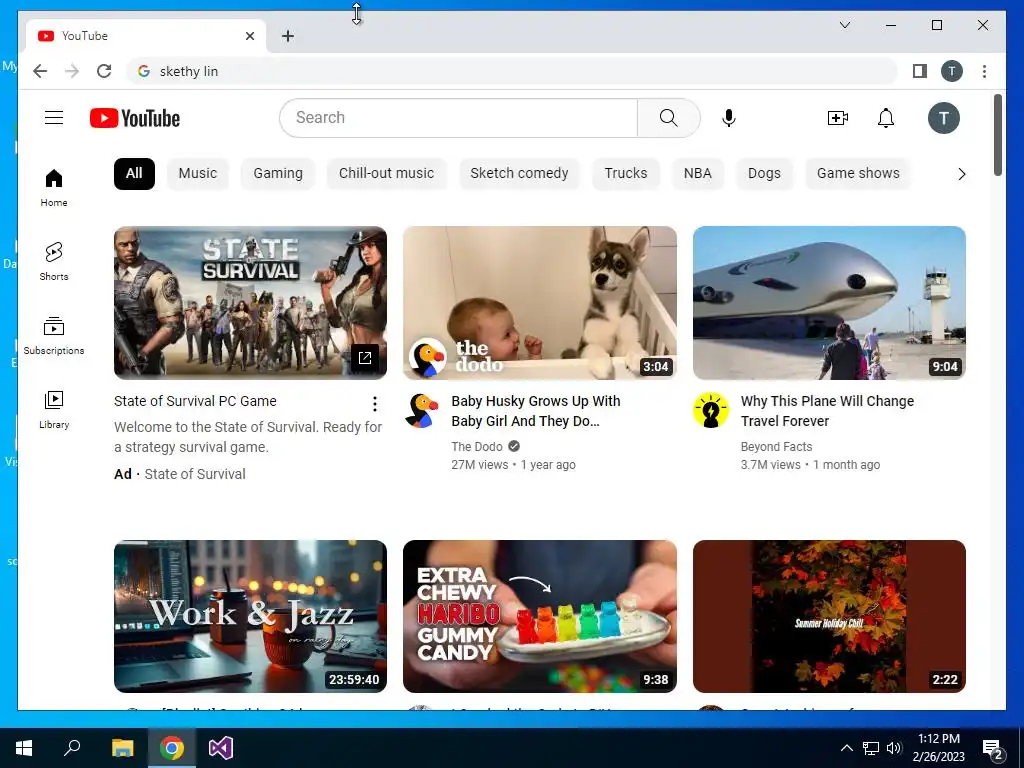Viewport: 1024px width, 768px height.
Task: Select the Gaming filter chip
Action: click(x=278, y=174)
